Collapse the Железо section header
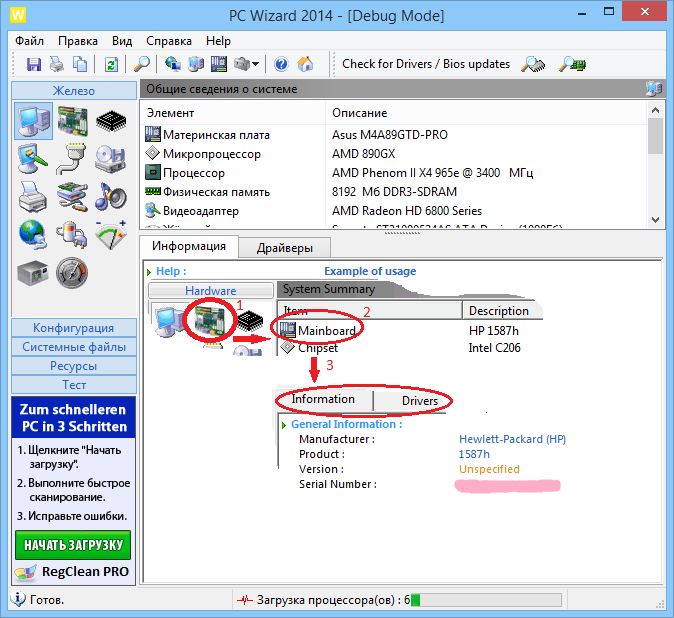 [x=74, y=91]
